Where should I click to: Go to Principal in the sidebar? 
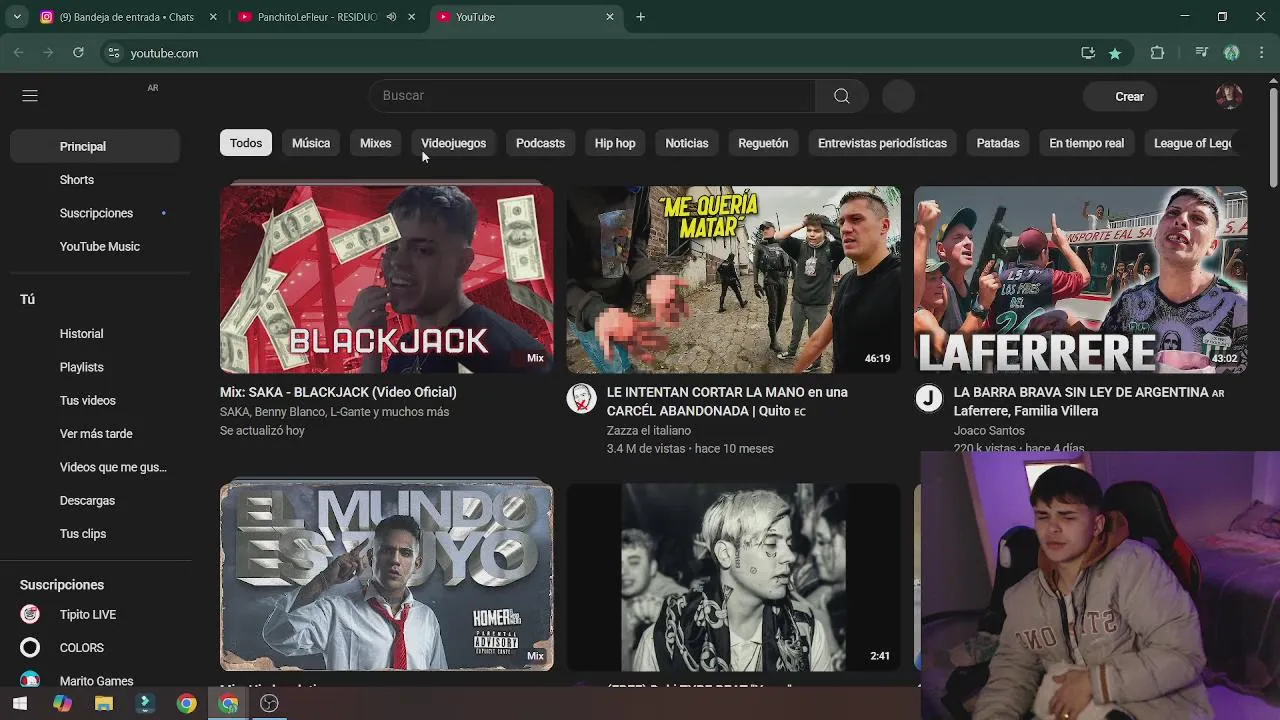[95, 146]
